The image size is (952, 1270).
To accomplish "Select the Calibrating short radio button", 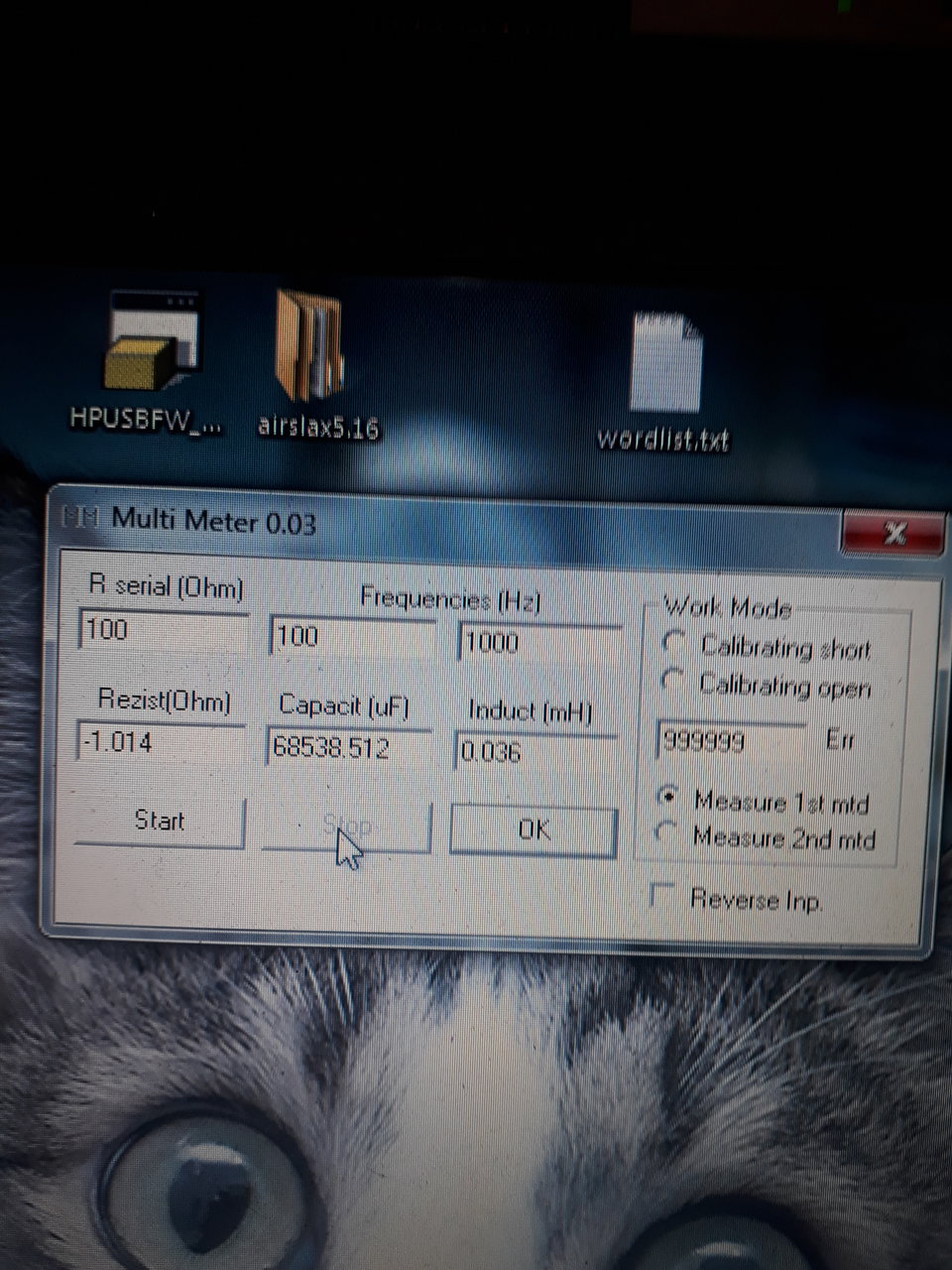I will [675, 644].
